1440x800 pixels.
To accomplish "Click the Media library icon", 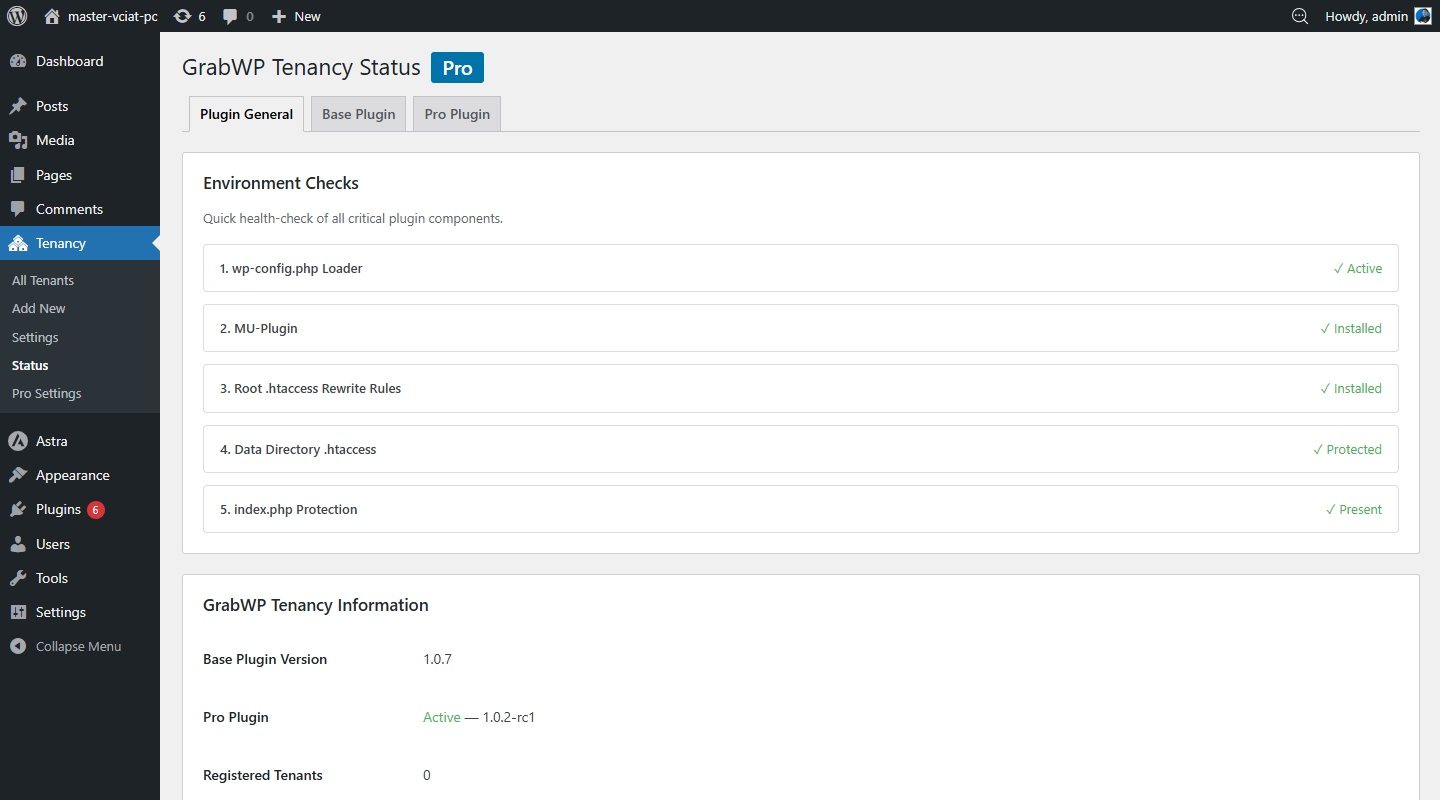I will (19, 140).
